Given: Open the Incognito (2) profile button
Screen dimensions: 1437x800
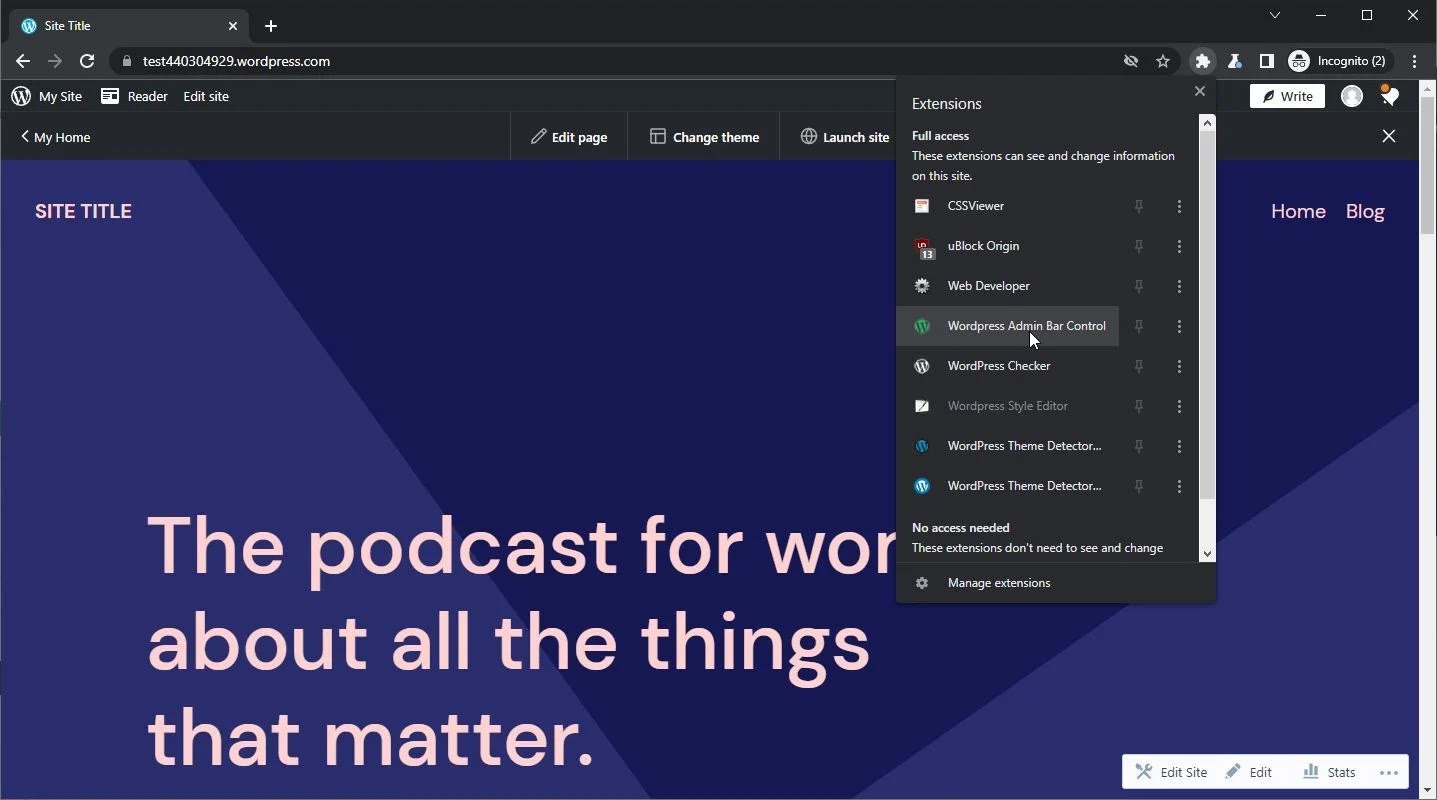Looking at the screenshot, I should point(1339,61).
